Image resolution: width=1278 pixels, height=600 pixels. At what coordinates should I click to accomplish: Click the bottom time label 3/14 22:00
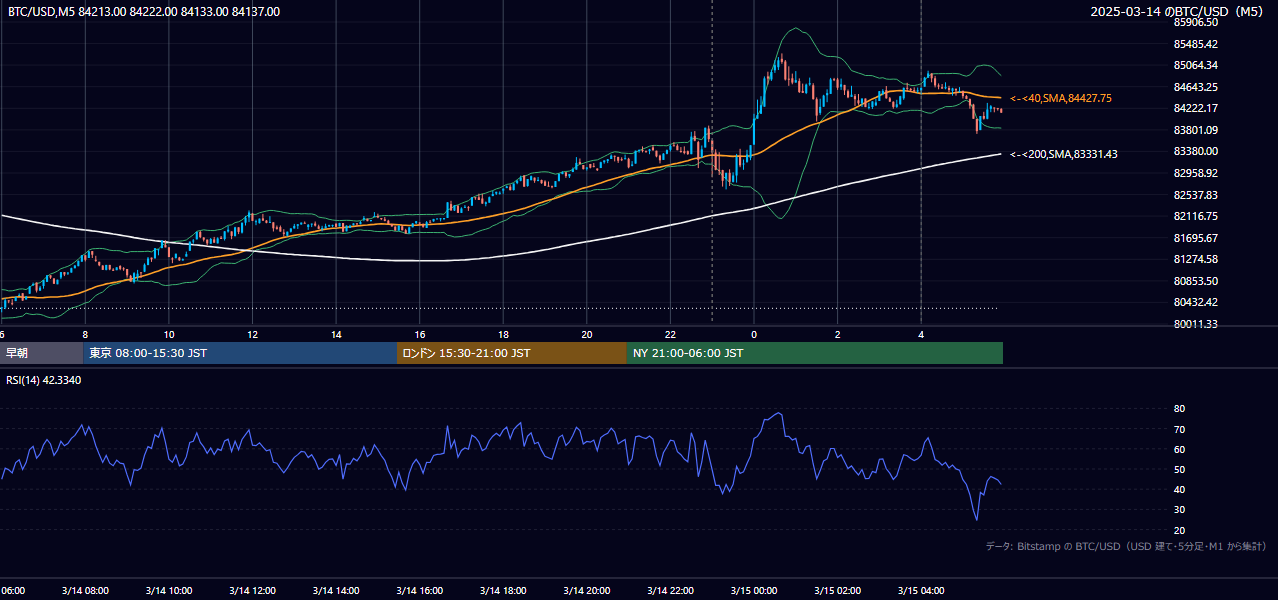click(x=670, y=591)
